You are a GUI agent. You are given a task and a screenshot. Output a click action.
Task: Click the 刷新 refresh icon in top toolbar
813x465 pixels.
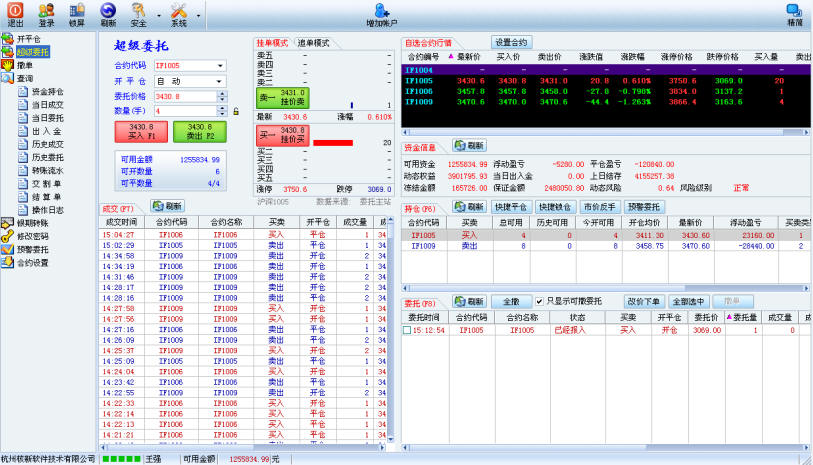(x=108, y=14)
